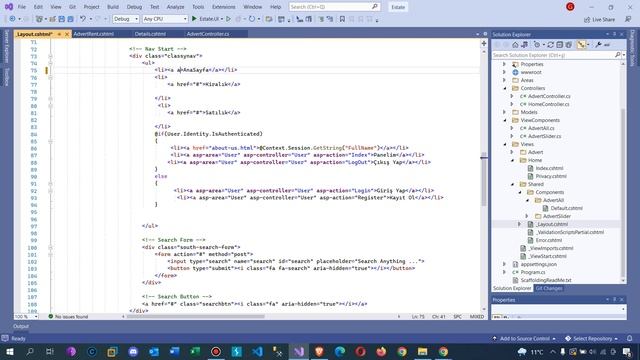Pin the _Layout.cshtml tab
The height and width of the screenshot is (360, 640).
[x=60, y=34]
